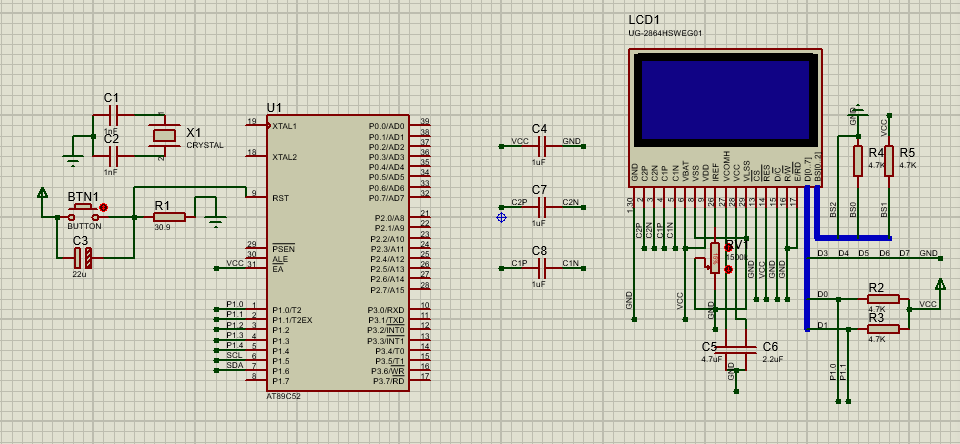
Task: Click the P1.1/T2EX pin label
Action: point(292,320)
